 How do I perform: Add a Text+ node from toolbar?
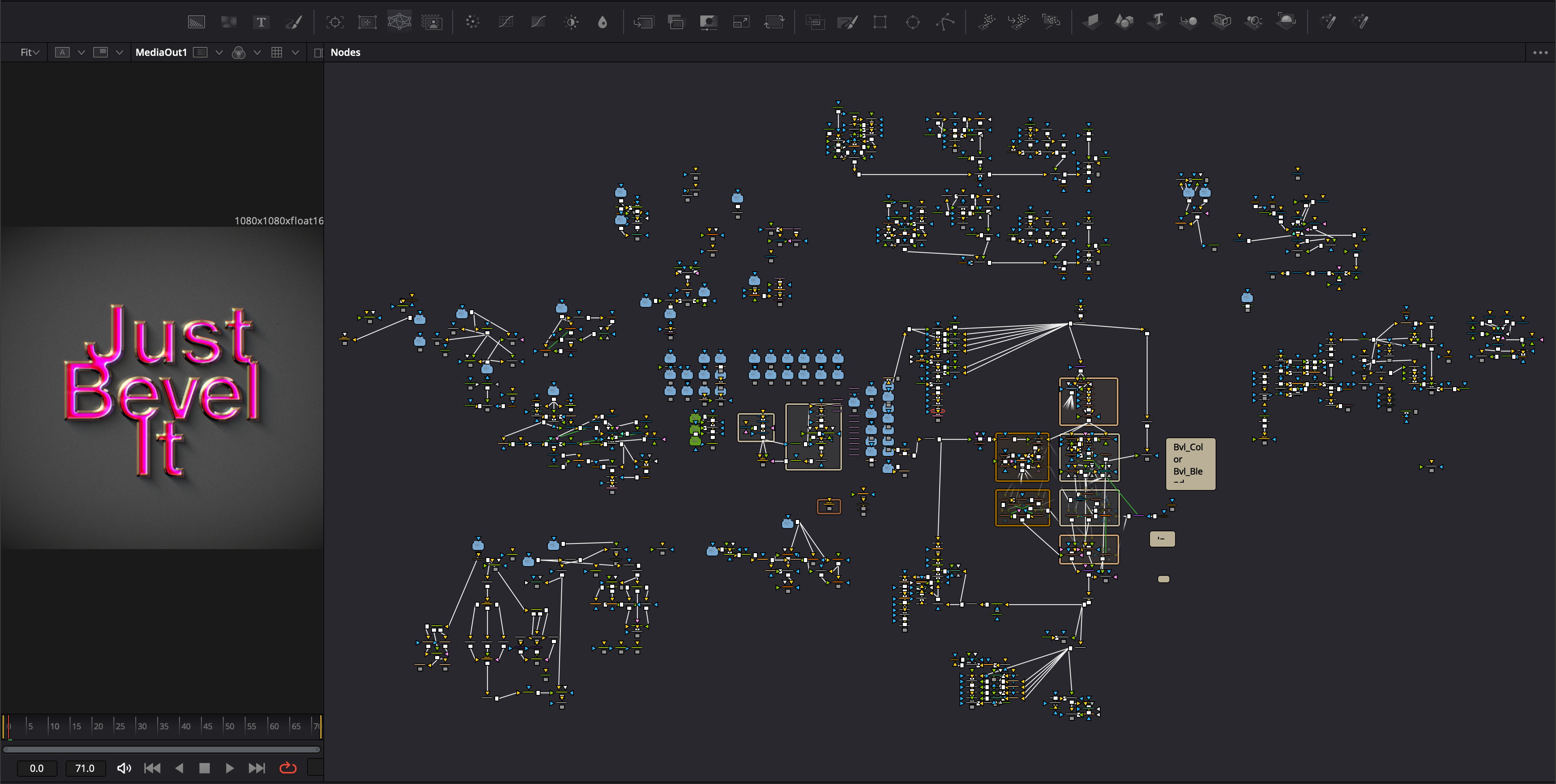tap(261, 22)
